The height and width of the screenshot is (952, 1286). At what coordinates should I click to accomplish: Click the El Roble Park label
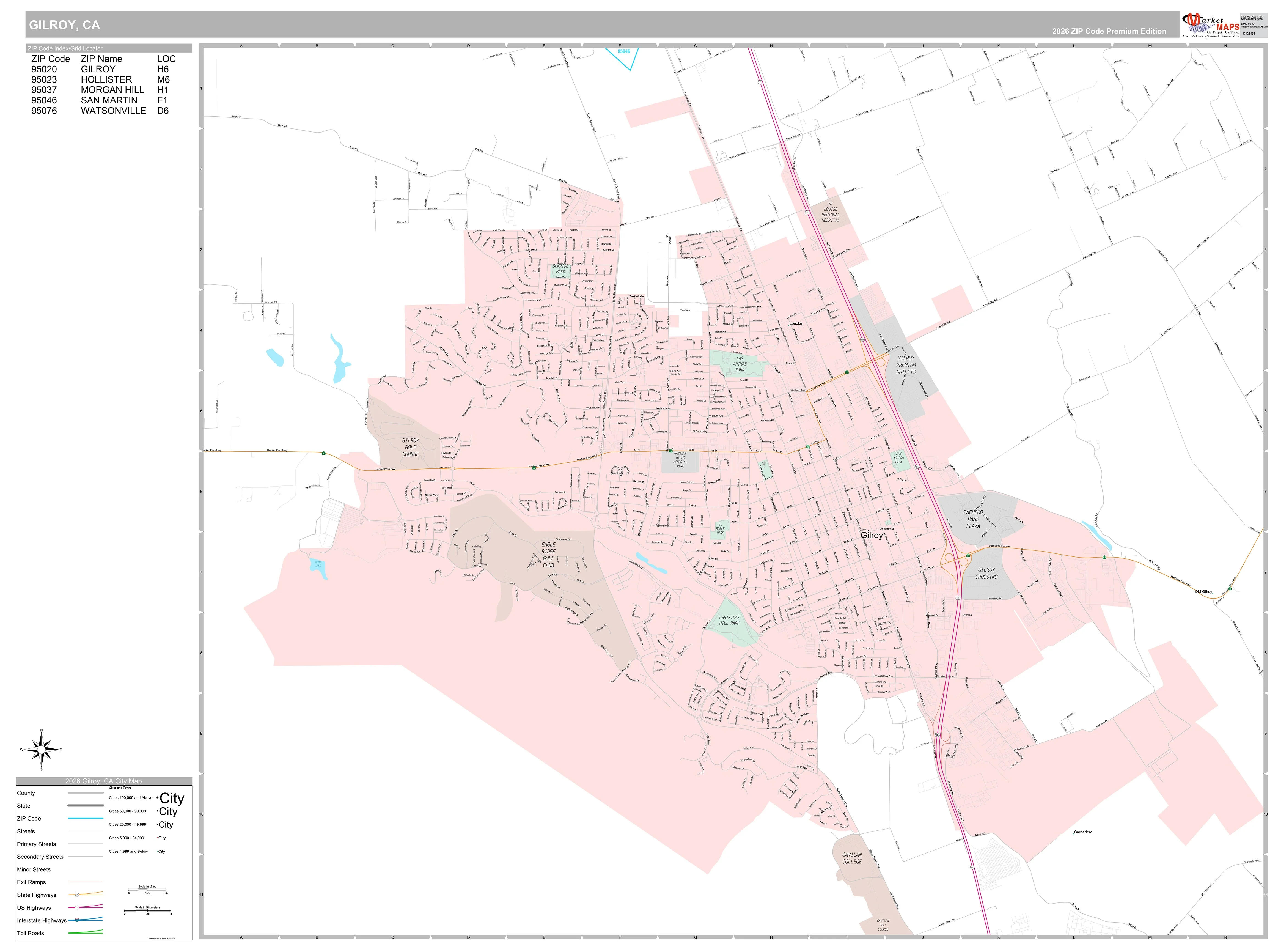click(720, 528)
